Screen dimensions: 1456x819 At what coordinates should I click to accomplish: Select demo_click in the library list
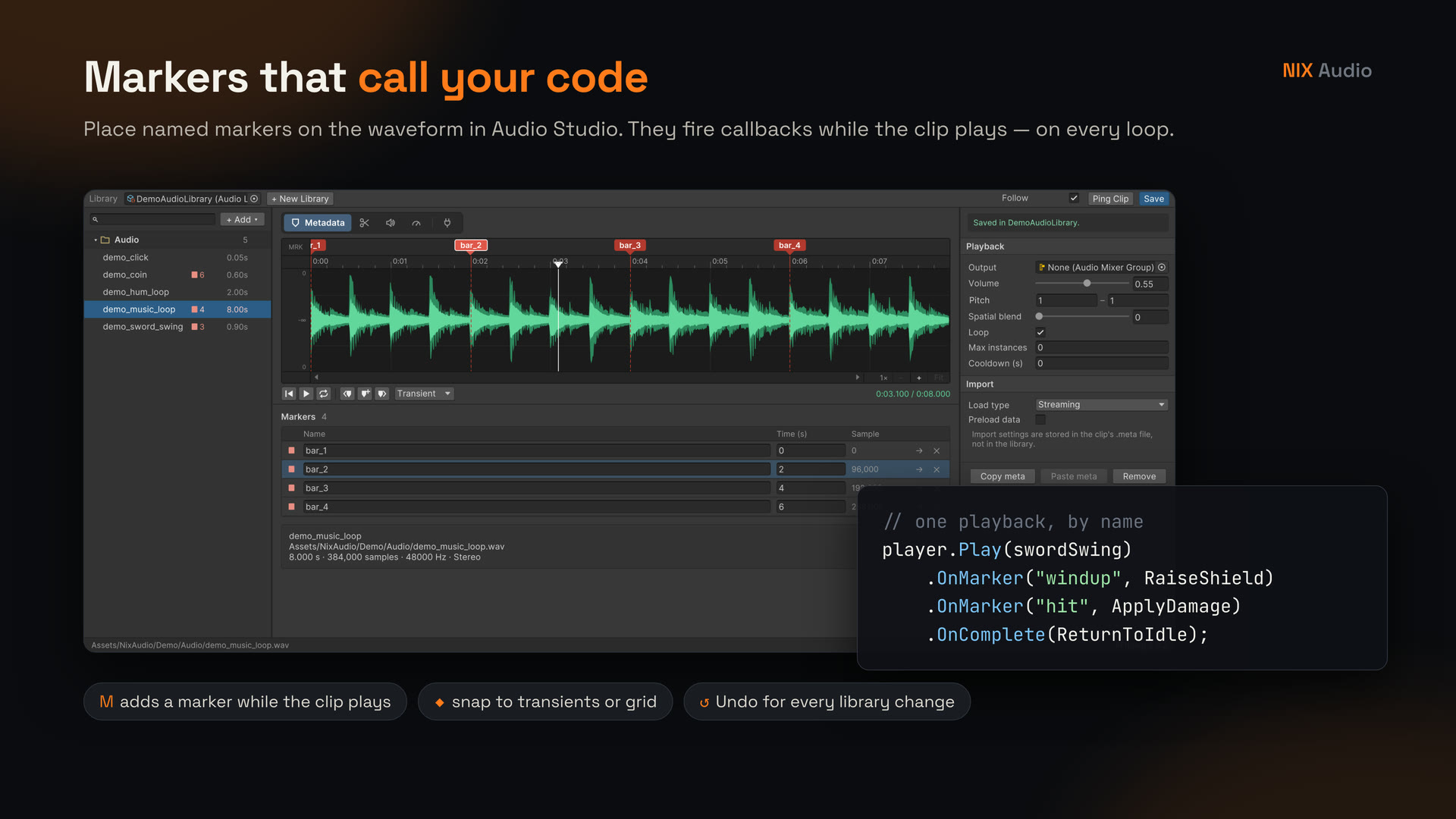click(x=177, y=258)
